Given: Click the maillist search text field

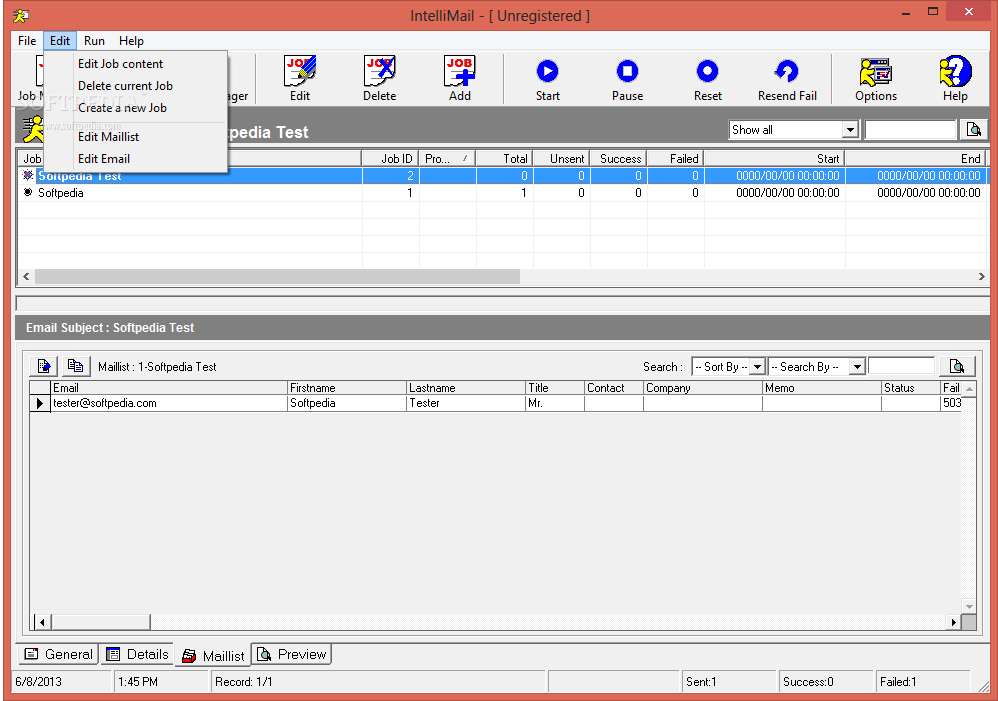Looking at the screenshot, I should tap(901, 366).
